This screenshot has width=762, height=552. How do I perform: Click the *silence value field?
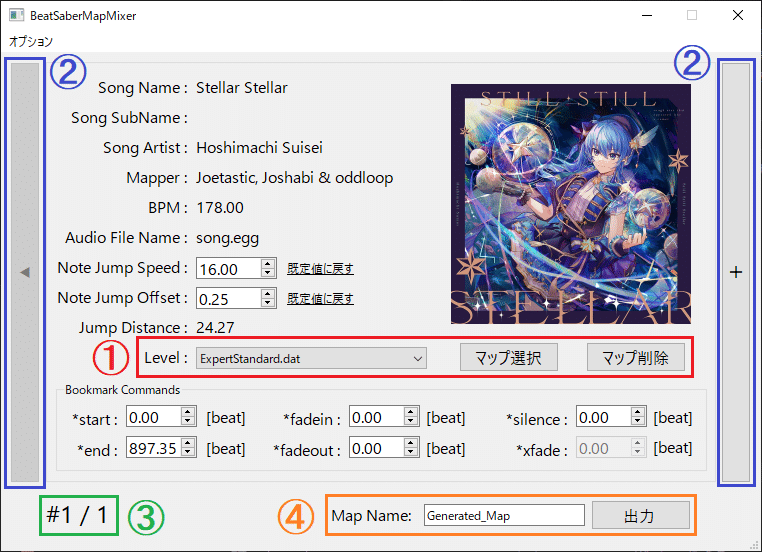(x=604, y=417)
